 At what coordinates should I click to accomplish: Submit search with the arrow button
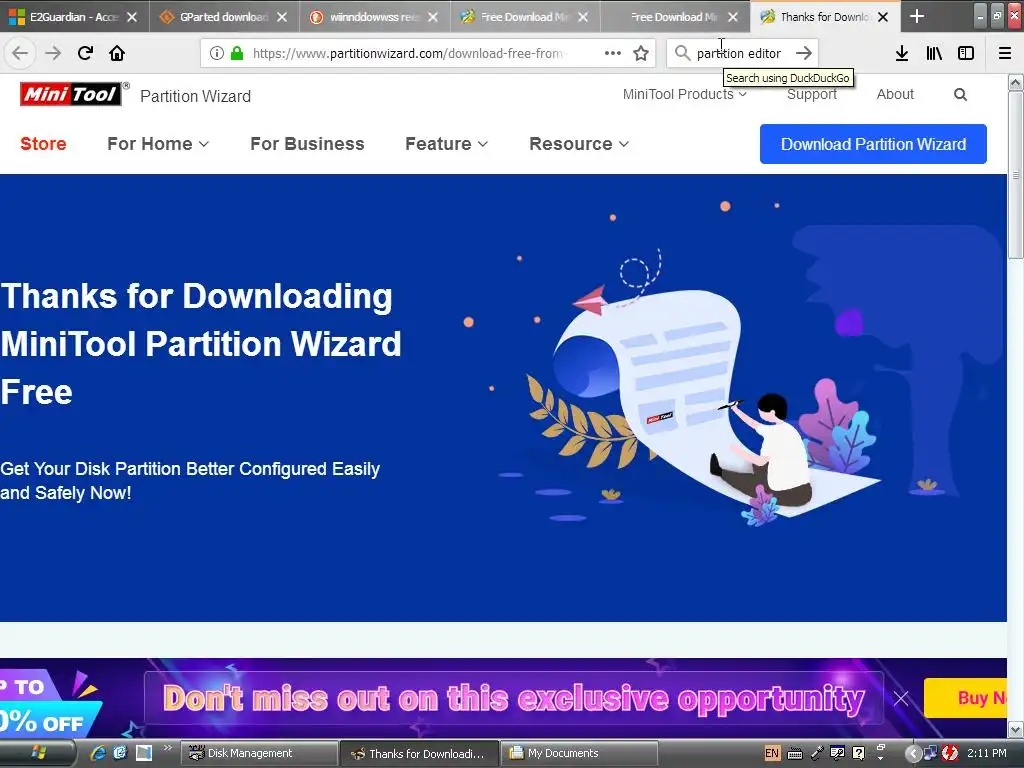[x=804, y=54]
